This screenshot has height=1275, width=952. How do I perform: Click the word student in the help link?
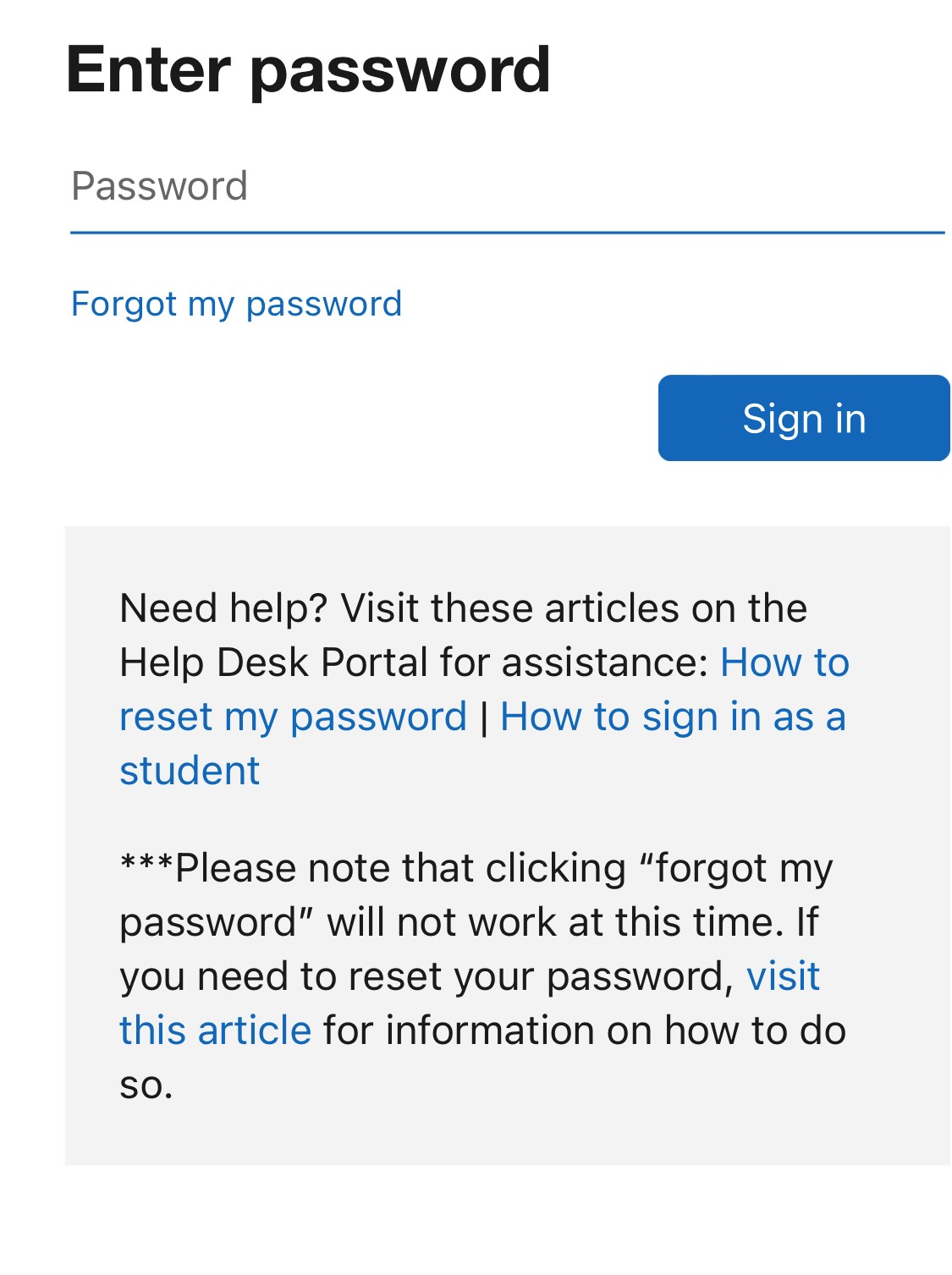pyautogui.click(x=190, y=772)
